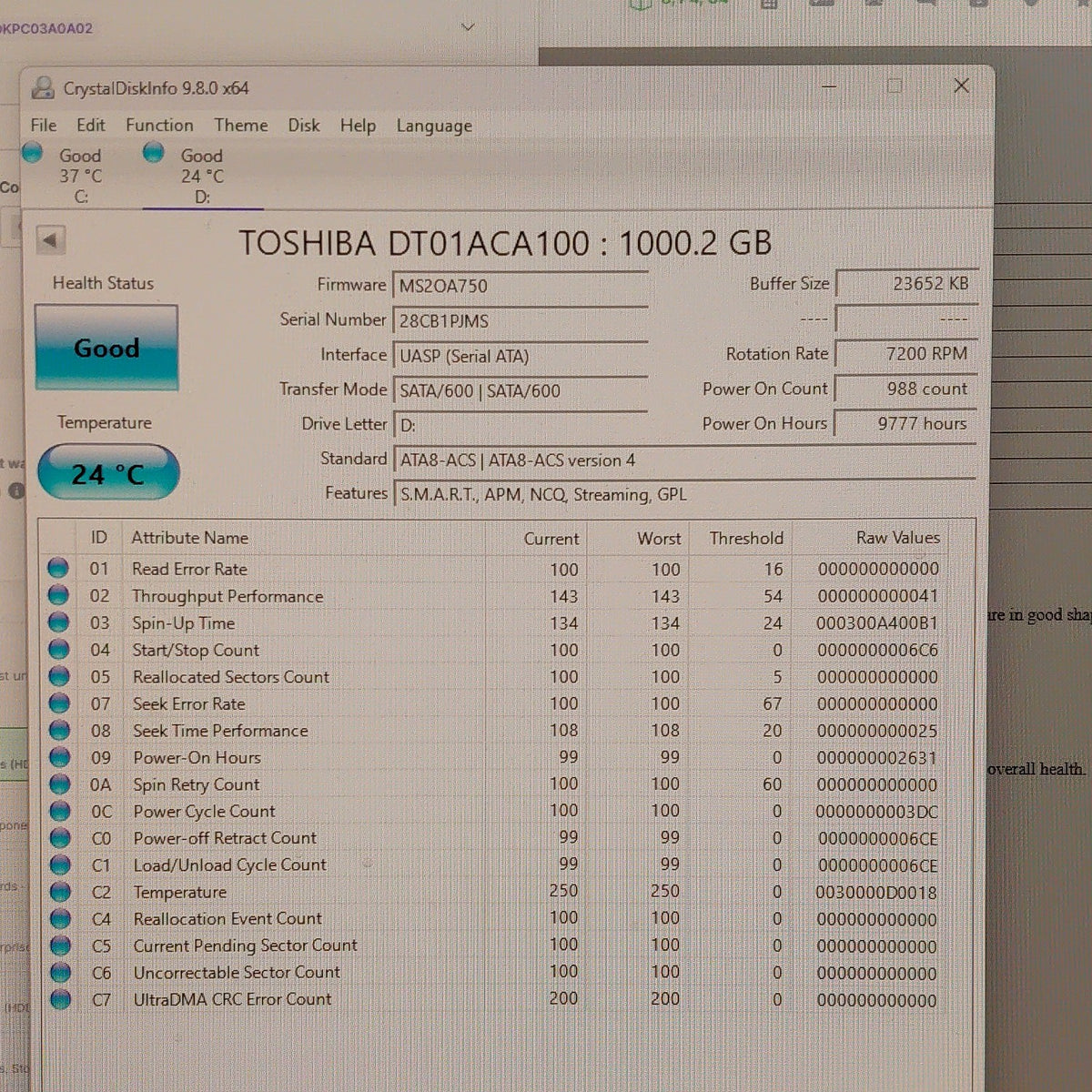Click the D: drive status orb icon
This screenshot has width=1092, height=1092.
154,153
